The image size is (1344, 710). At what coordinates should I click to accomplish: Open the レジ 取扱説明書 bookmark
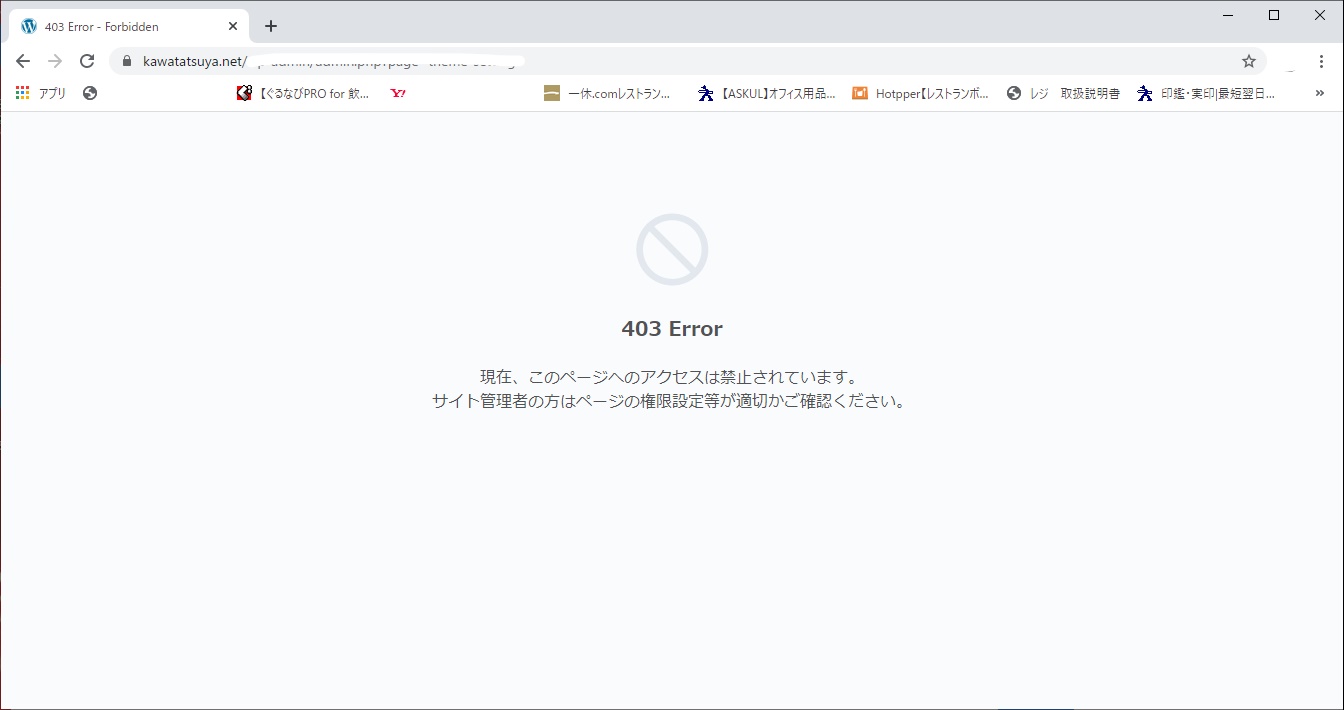pyautogui.click(x=1063, y=93)
